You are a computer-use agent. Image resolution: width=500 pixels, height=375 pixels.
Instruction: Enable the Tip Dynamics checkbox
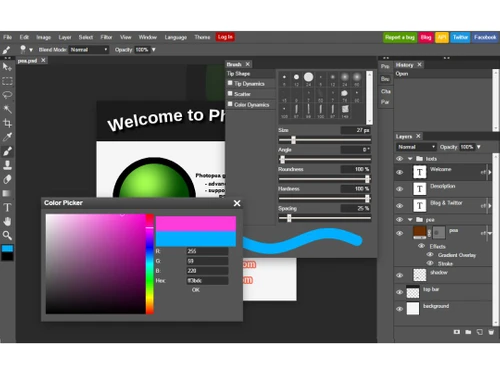tap(230, 83)
